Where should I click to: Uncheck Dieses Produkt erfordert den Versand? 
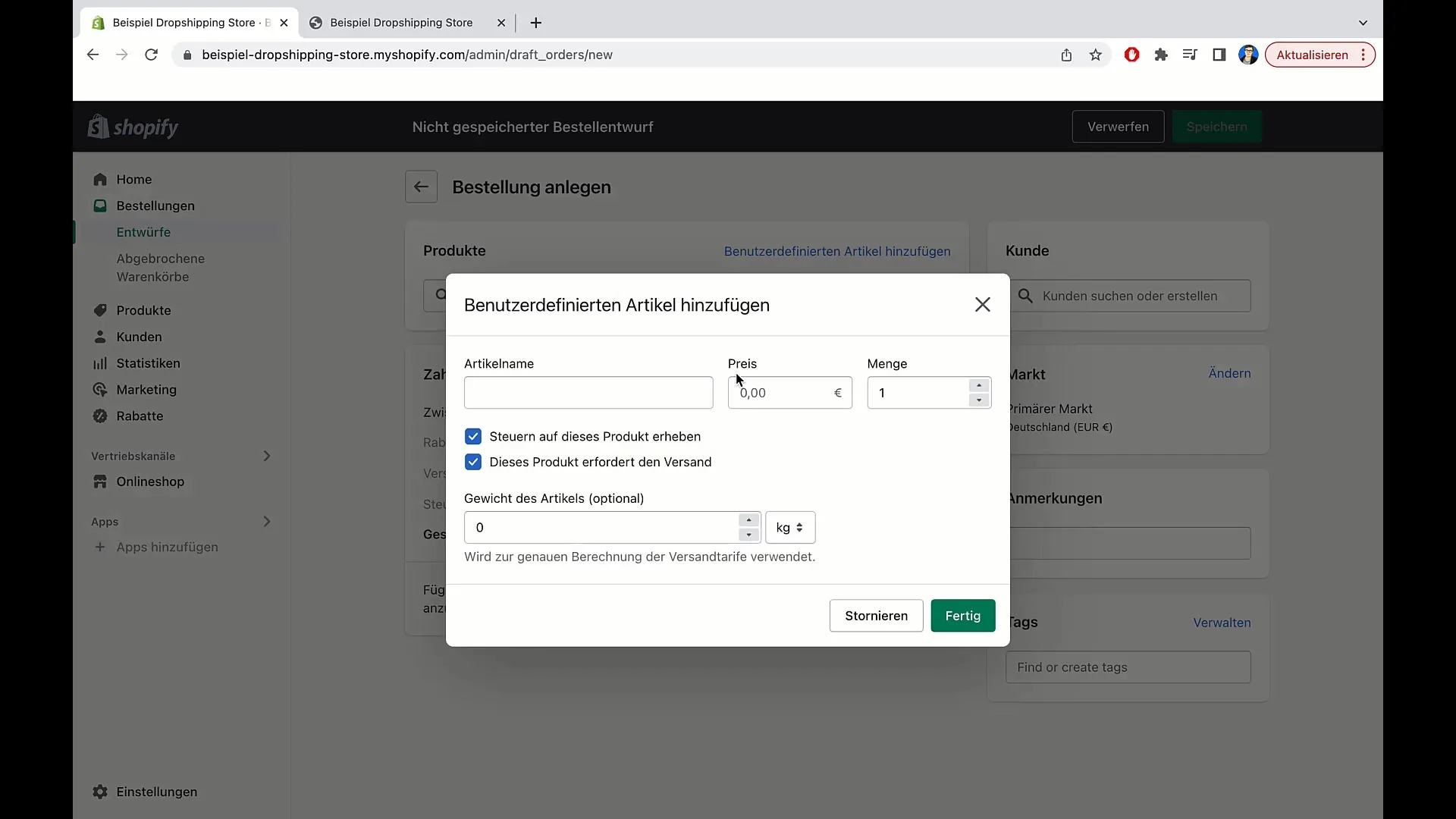(473, 463)
